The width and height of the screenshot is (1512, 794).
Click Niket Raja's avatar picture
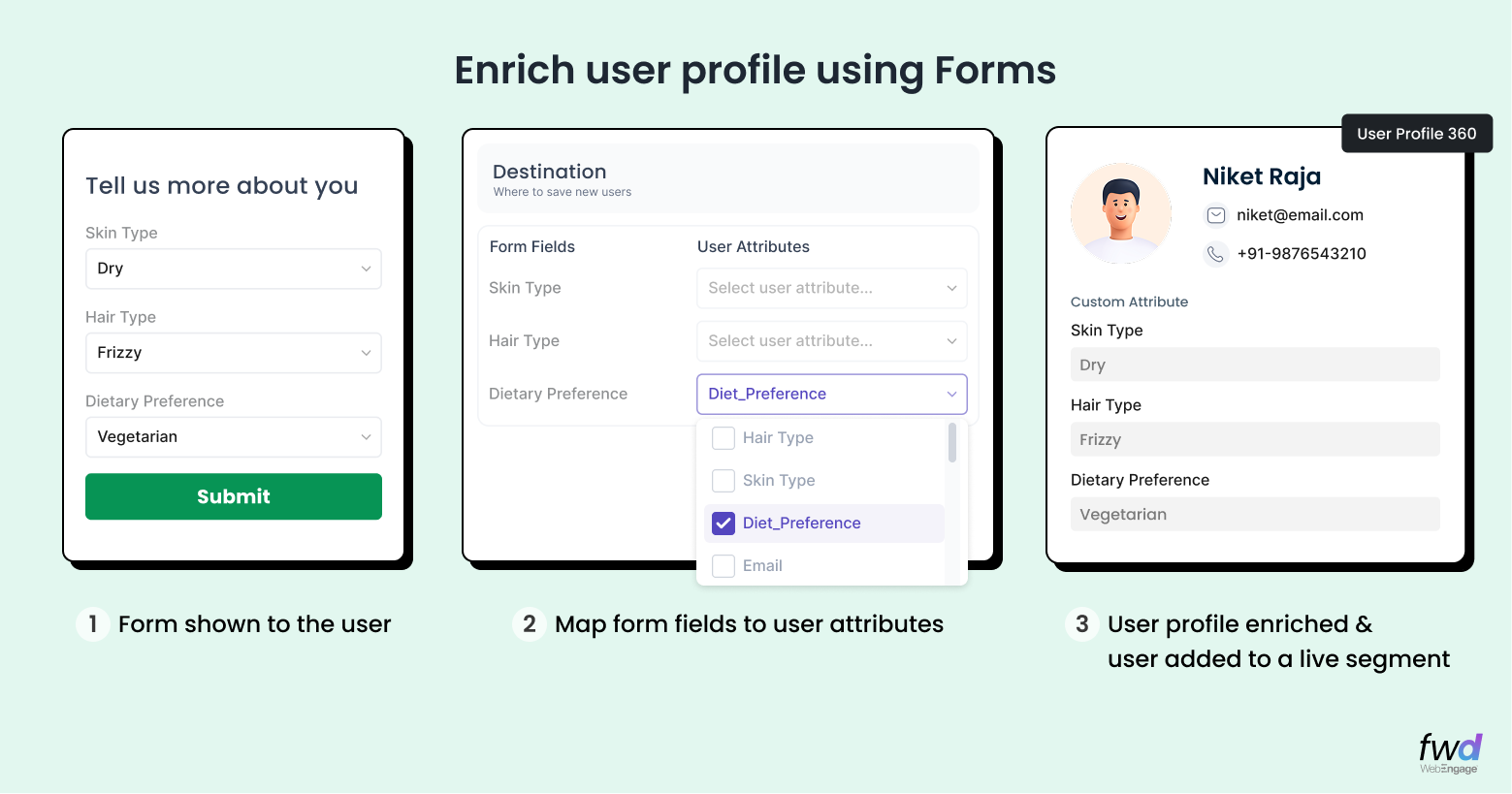tap(1120, 213)
